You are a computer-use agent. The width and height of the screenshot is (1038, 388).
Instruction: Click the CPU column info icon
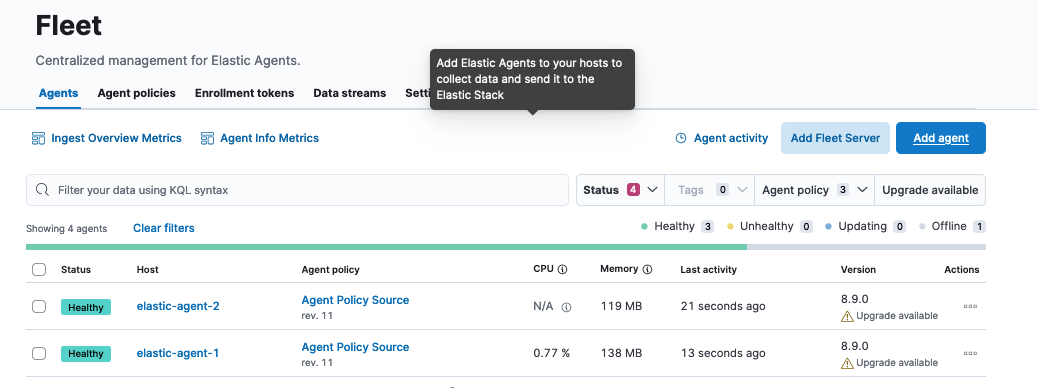coord(563,269)
